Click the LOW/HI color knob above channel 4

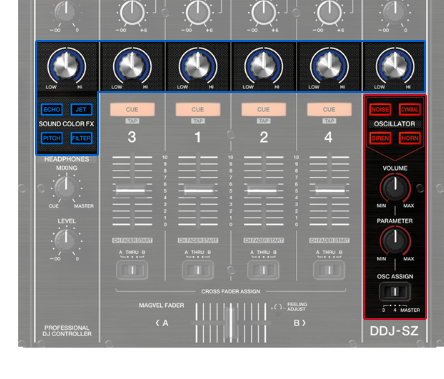tap(329, 66)
